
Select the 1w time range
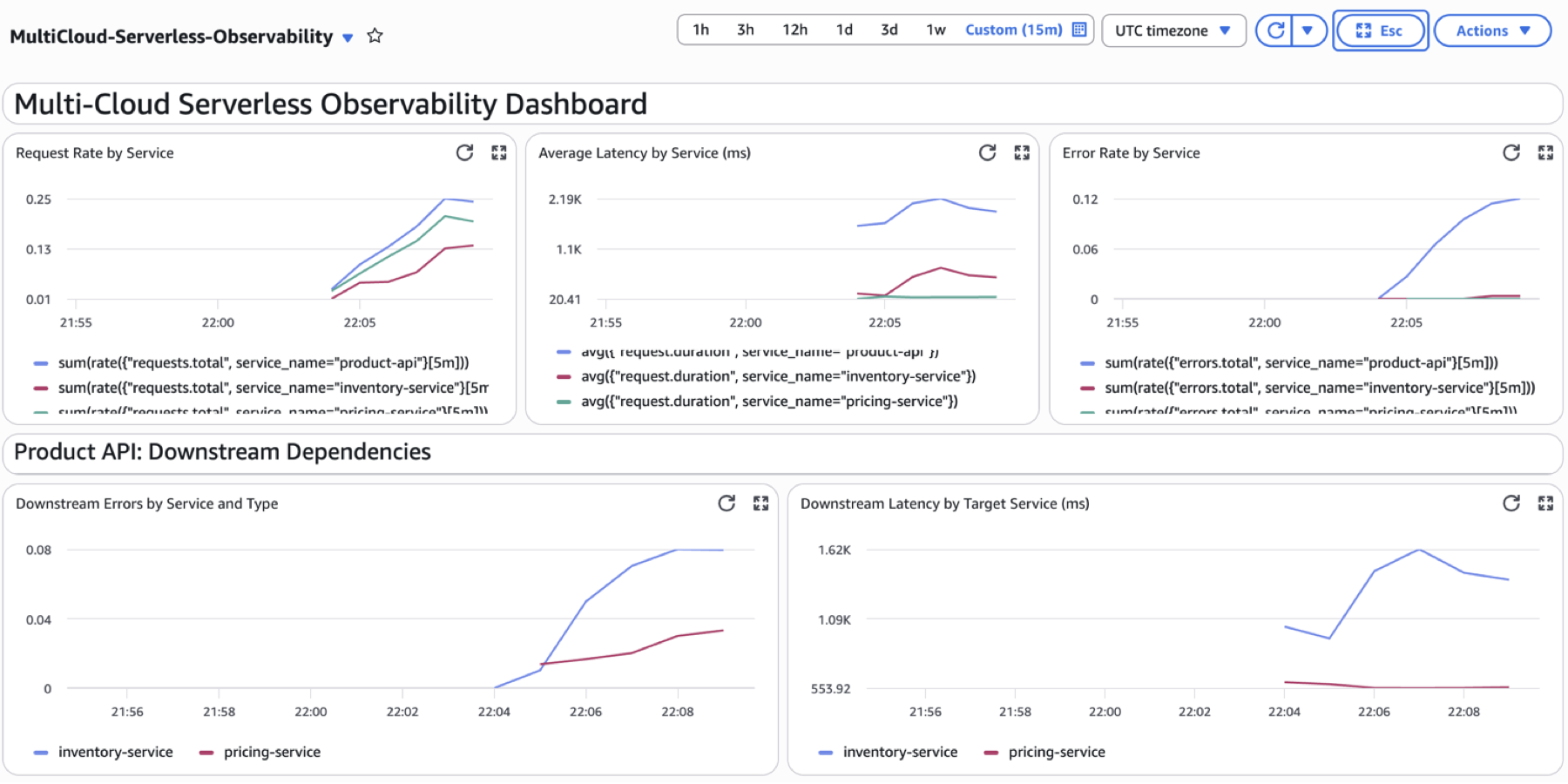[x=936, y=30]
